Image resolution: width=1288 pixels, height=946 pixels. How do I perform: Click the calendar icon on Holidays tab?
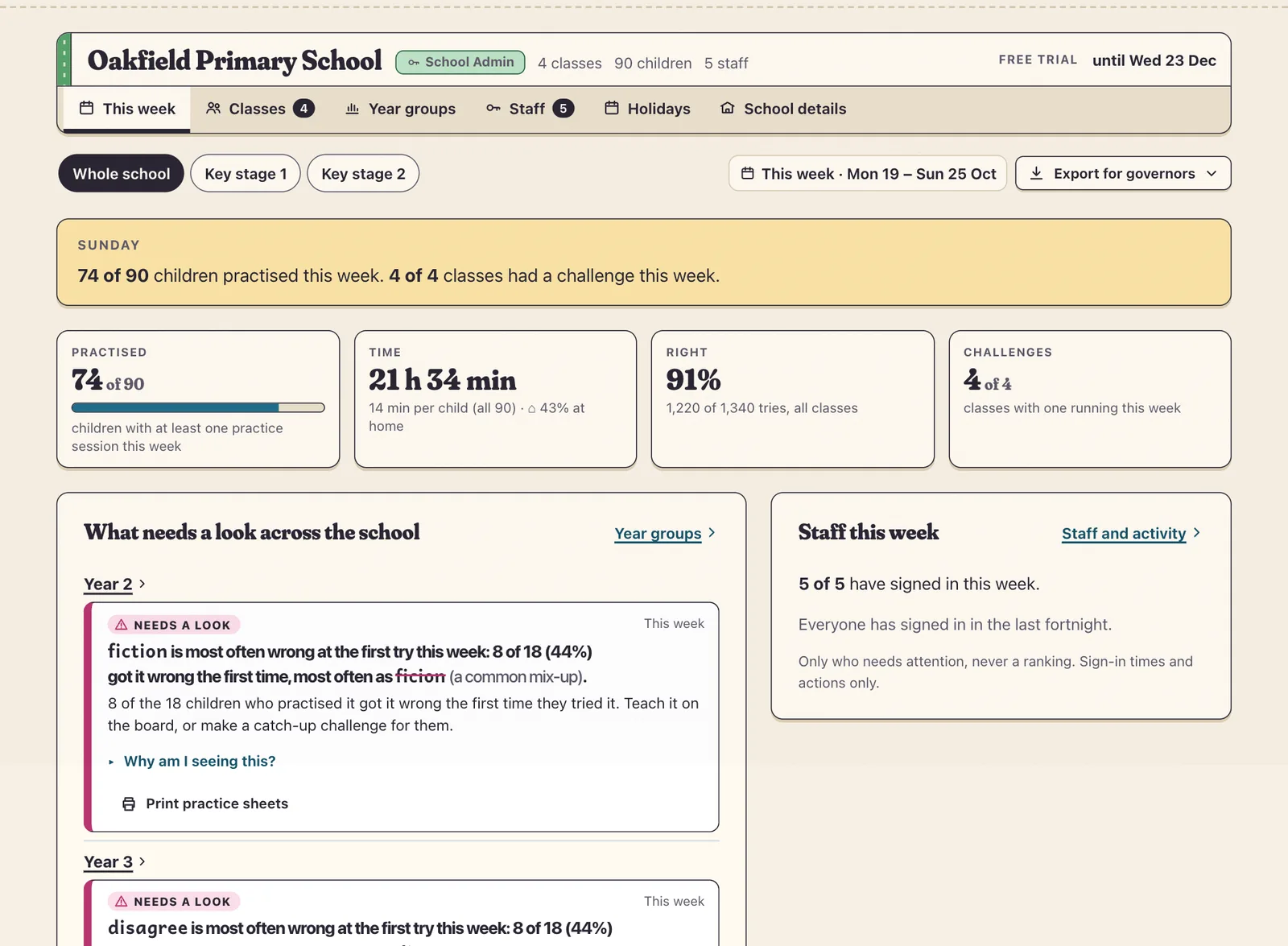[612, 108]
